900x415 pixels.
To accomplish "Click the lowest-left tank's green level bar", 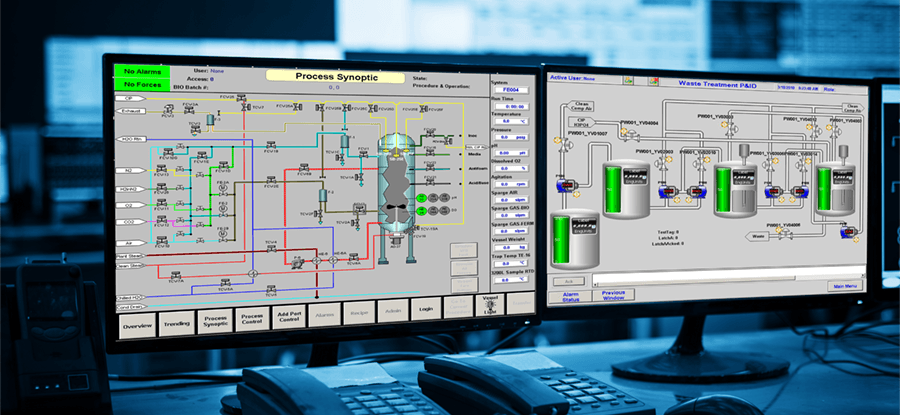I will [561, 240].
